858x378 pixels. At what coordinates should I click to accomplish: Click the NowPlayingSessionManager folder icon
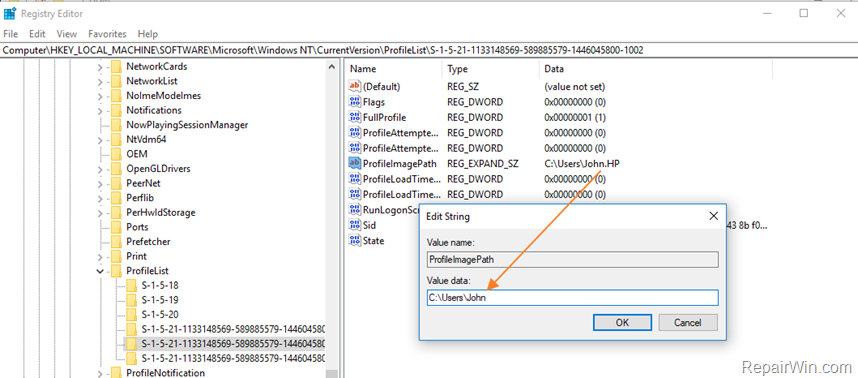point(116,125)
